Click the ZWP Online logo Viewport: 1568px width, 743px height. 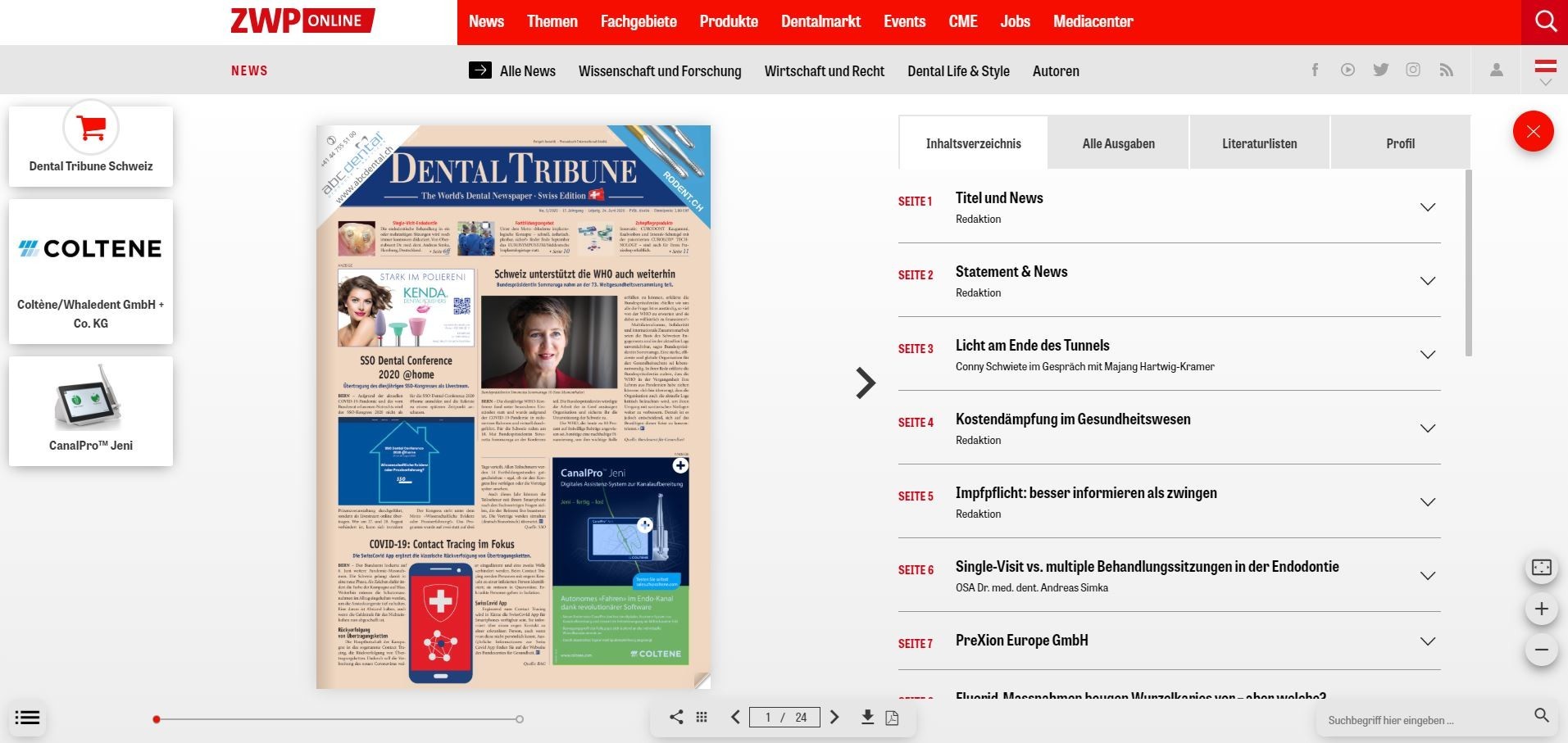click(302, 20)
